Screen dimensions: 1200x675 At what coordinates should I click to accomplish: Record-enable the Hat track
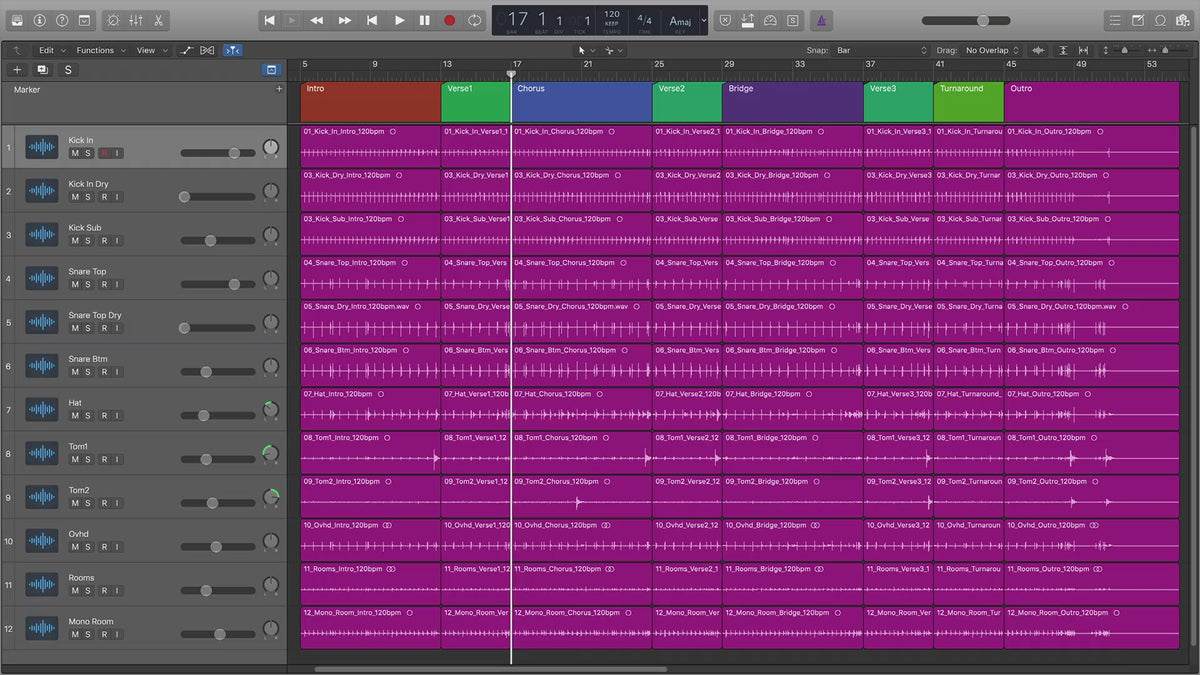[x=102, y=416]
